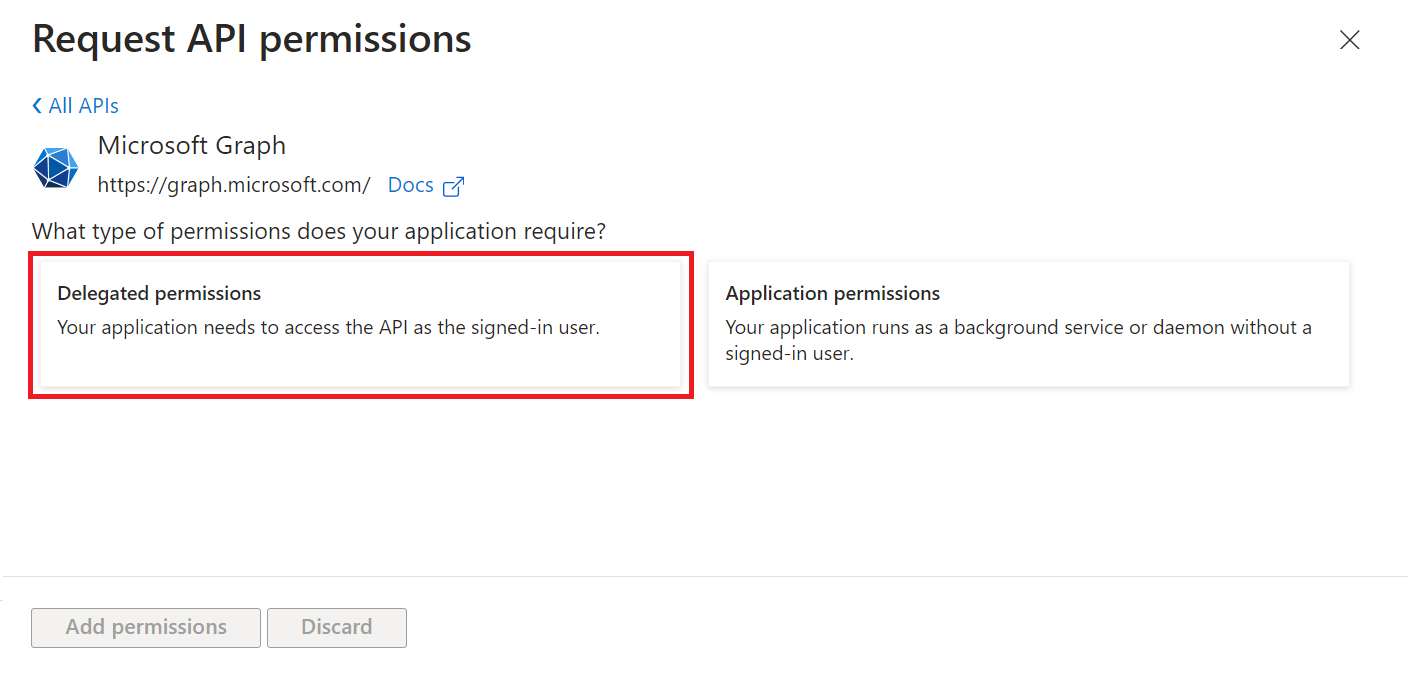This screenshot has height=677, width=1408.
Task: Open the Docs link
Action: click(410, 185)
